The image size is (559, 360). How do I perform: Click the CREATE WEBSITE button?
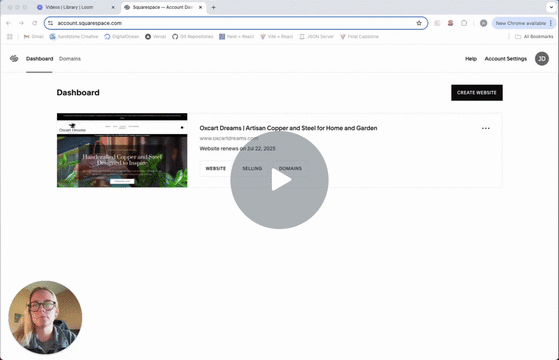click(x=477, y=93)
